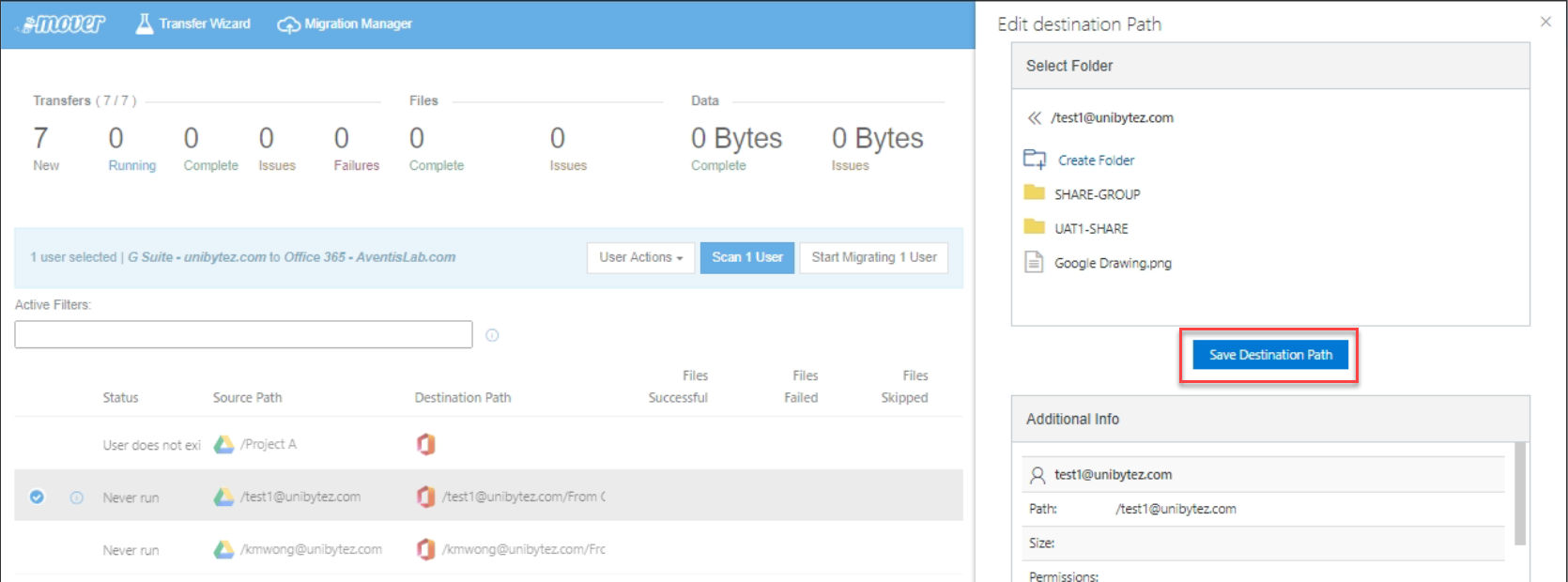Open the SHARE-GROUP folder
The image size is (1568, 582).
pyautogui.click(x=1097, y=194)
